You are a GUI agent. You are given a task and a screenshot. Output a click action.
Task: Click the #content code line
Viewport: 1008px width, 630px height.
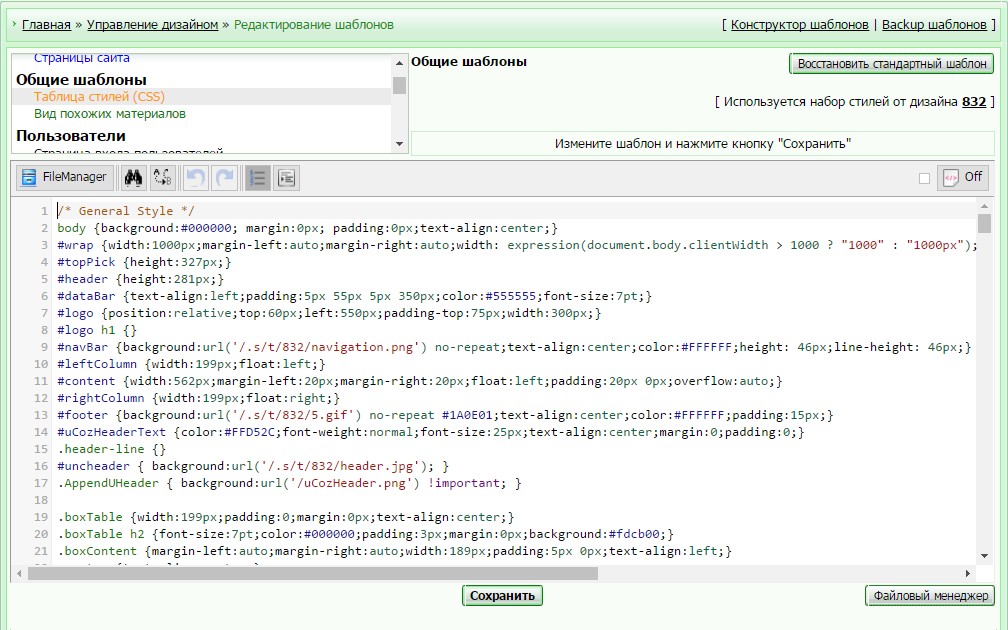(420, 381)
